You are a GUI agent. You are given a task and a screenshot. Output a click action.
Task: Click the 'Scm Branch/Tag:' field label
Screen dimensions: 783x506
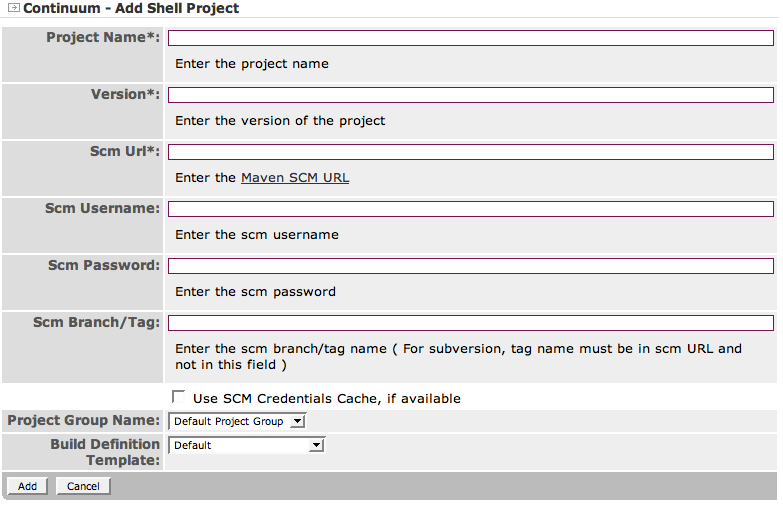point(96,322)
